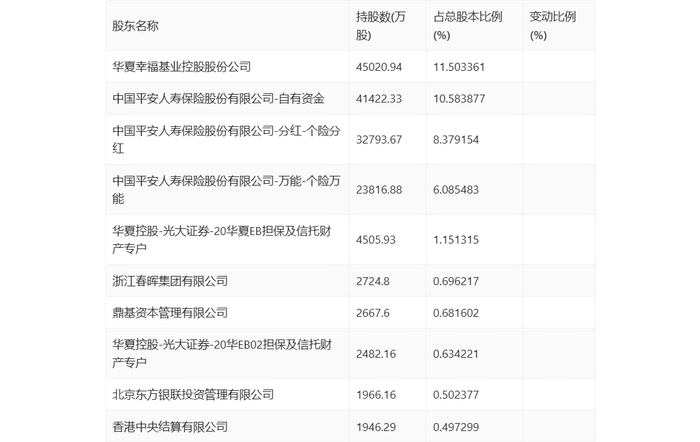This screenshot has height=442, width=700.
Task: Click the shares value 4505.93
Action: (376, 240)
